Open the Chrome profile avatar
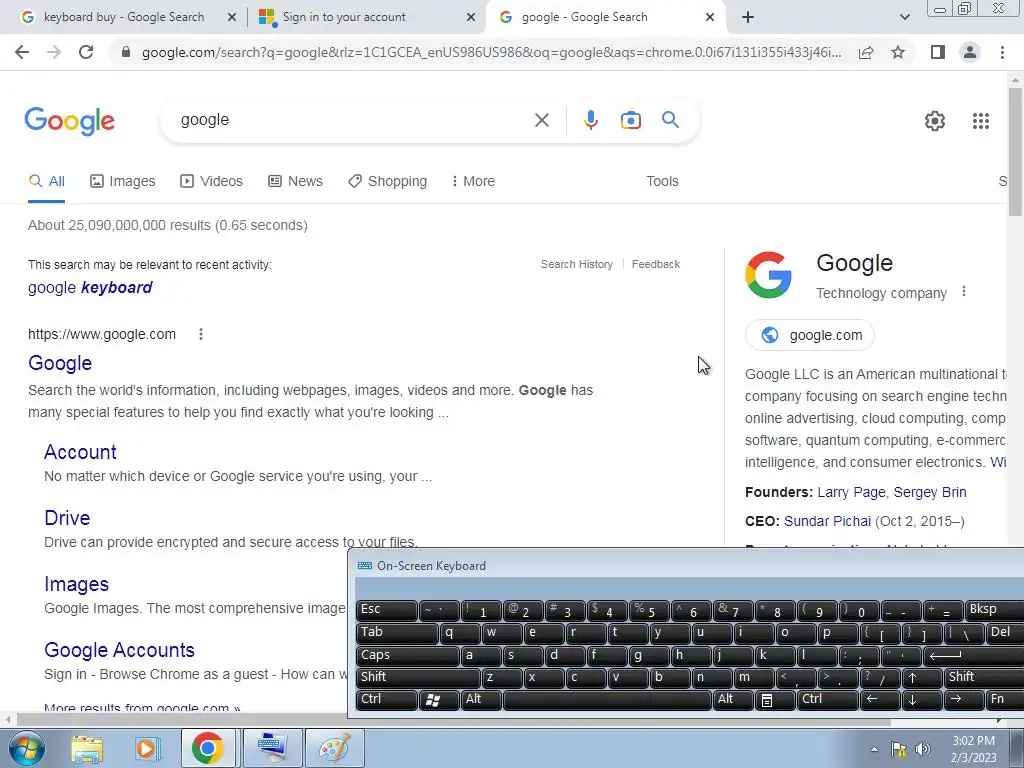 click(970, 52)
